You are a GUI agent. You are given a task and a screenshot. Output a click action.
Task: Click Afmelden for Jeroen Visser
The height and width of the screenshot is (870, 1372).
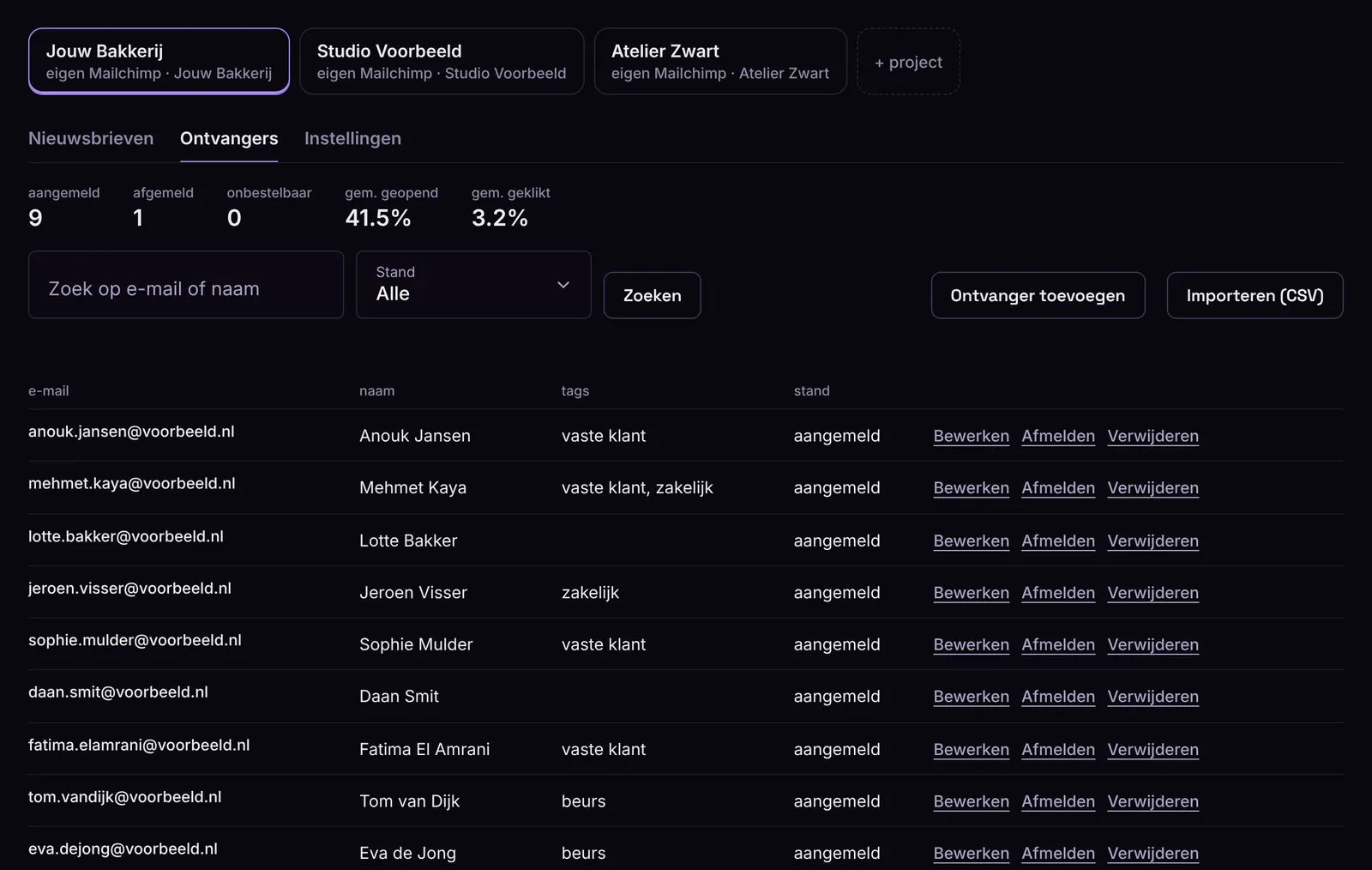1058,592
